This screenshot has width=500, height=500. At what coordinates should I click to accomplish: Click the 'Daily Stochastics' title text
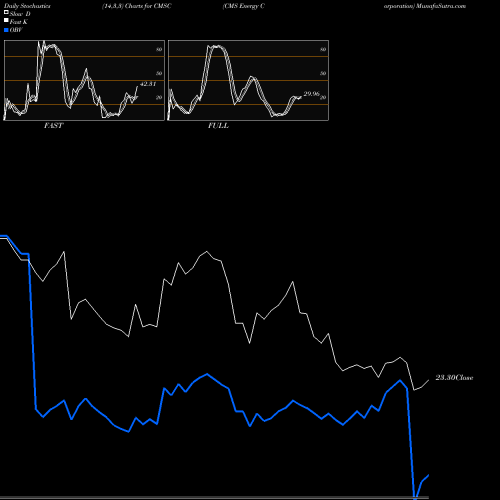(x=27, y=6)
